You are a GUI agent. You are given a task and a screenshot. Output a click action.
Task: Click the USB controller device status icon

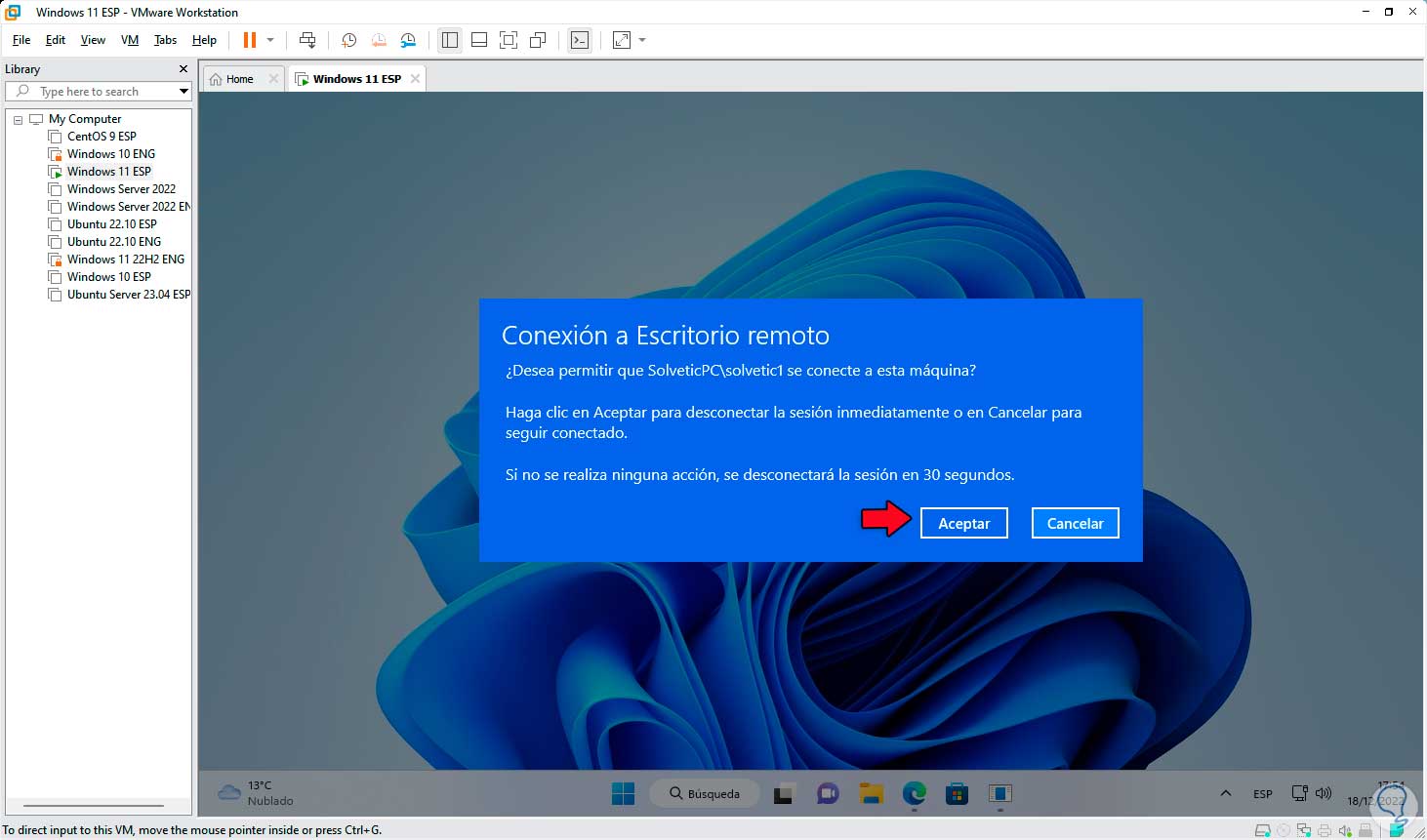point(1366,831)
